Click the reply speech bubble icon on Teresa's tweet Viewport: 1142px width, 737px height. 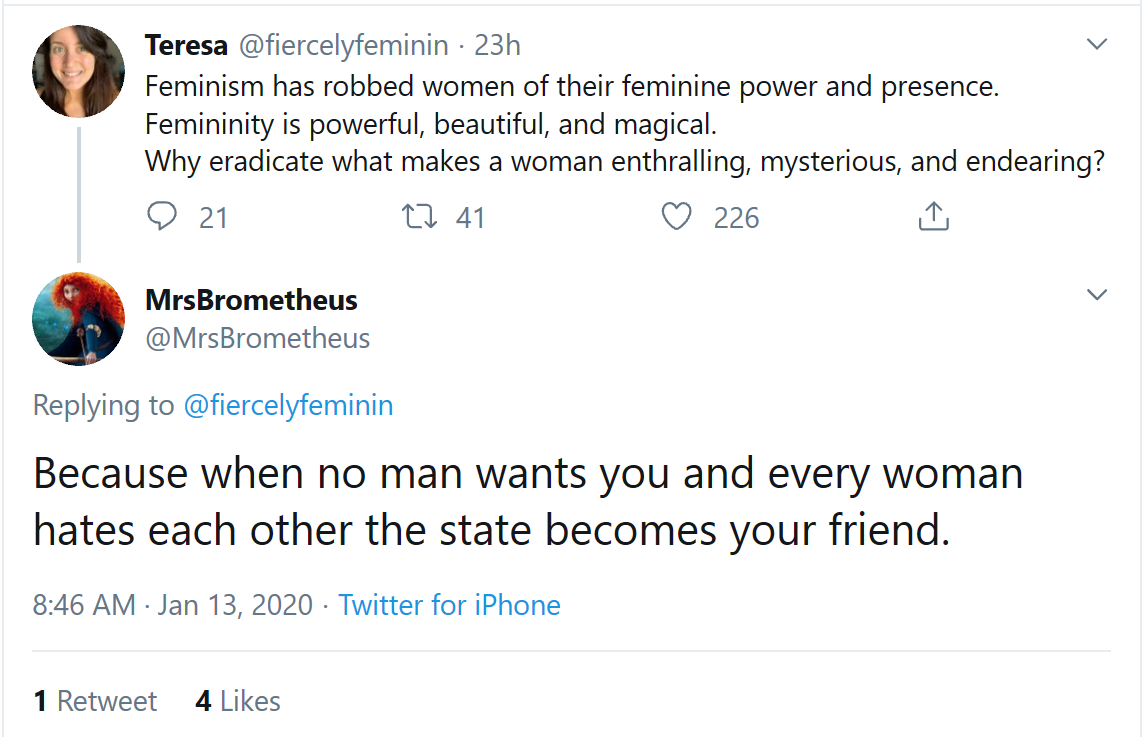162,217
